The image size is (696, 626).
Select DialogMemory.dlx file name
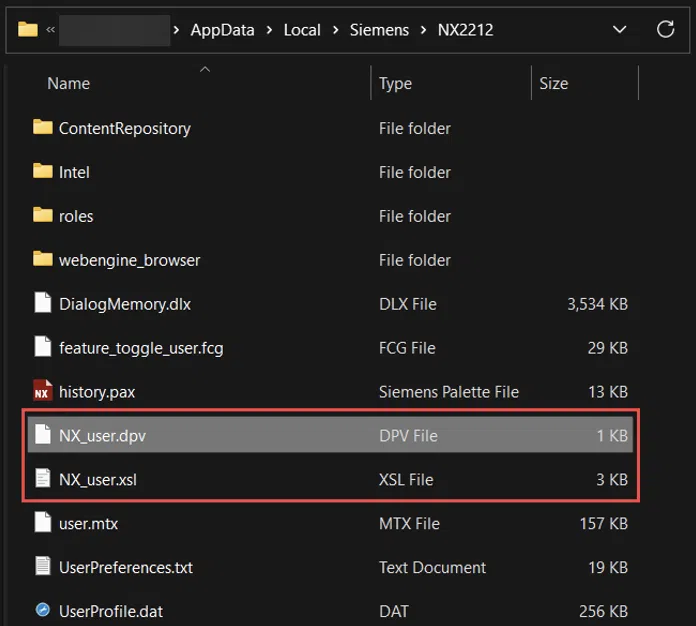tap(125, 305)
